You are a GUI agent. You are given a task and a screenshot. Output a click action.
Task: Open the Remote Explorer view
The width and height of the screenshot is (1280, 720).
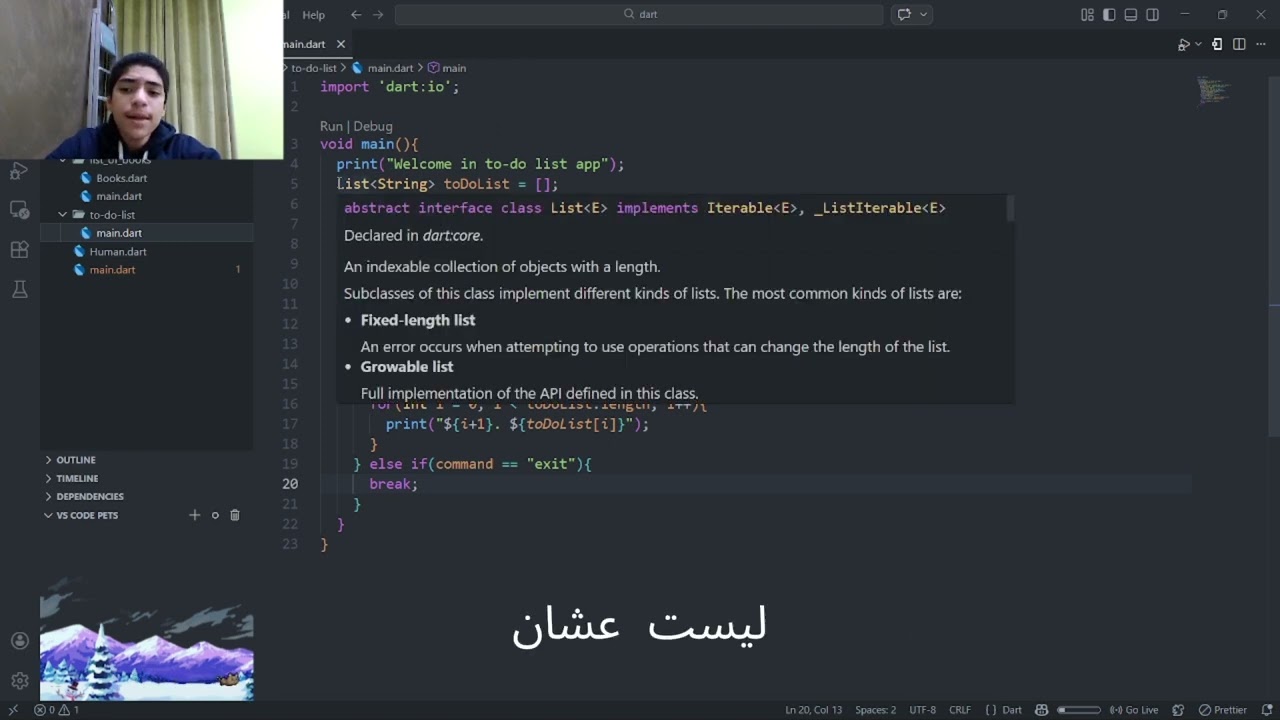point(19,210)
